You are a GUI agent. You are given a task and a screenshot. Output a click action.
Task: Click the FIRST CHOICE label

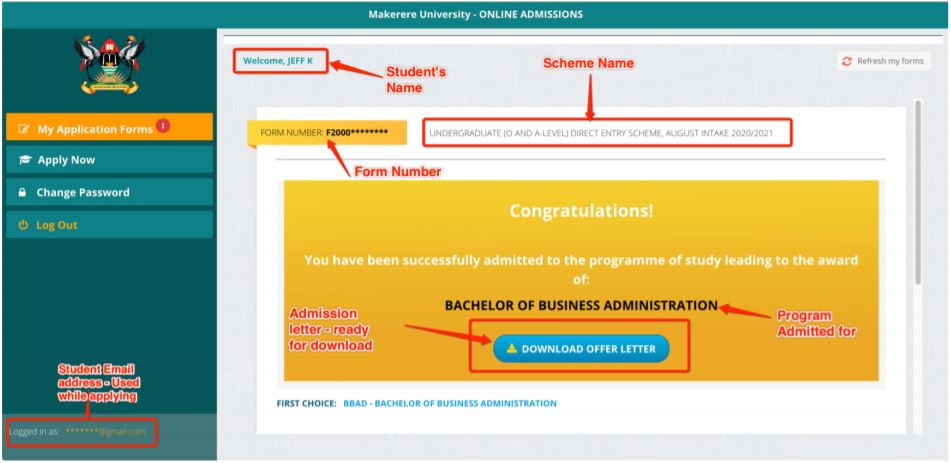[306, 403]
